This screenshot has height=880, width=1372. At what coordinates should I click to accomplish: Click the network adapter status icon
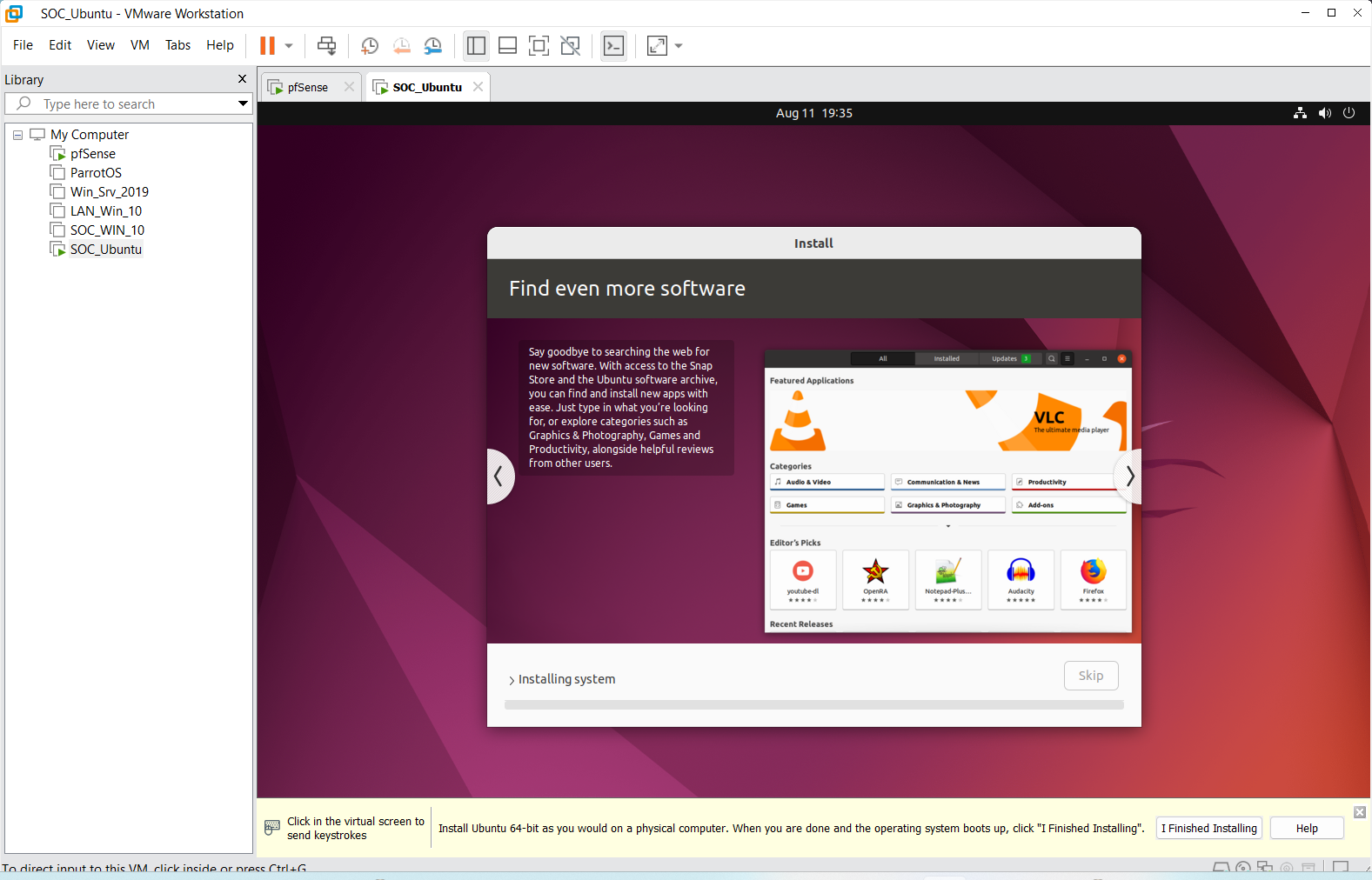coord(1265,868)
